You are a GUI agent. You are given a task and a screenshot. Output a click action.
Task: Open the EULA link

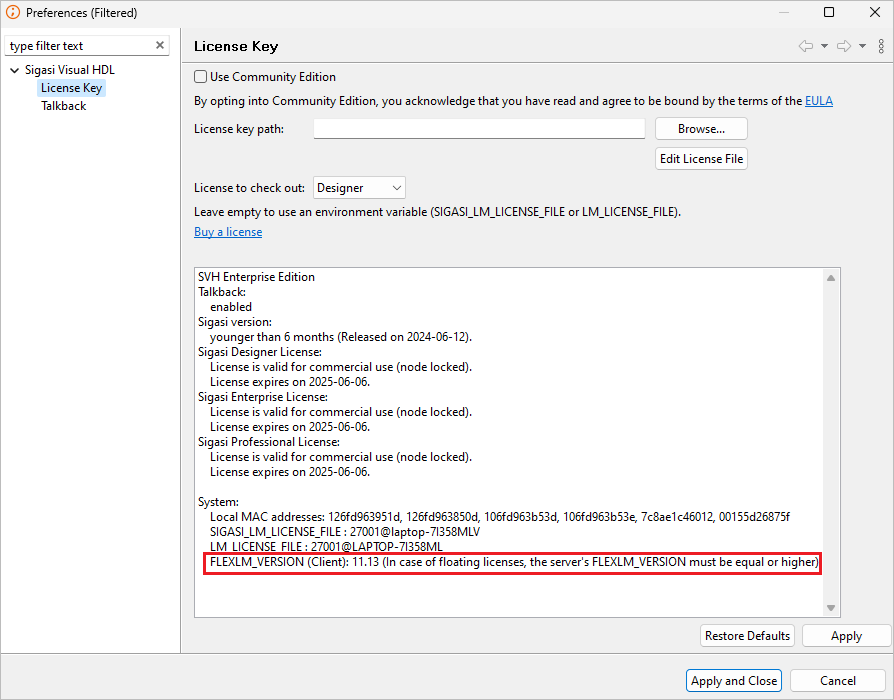(x=819, y=101)
